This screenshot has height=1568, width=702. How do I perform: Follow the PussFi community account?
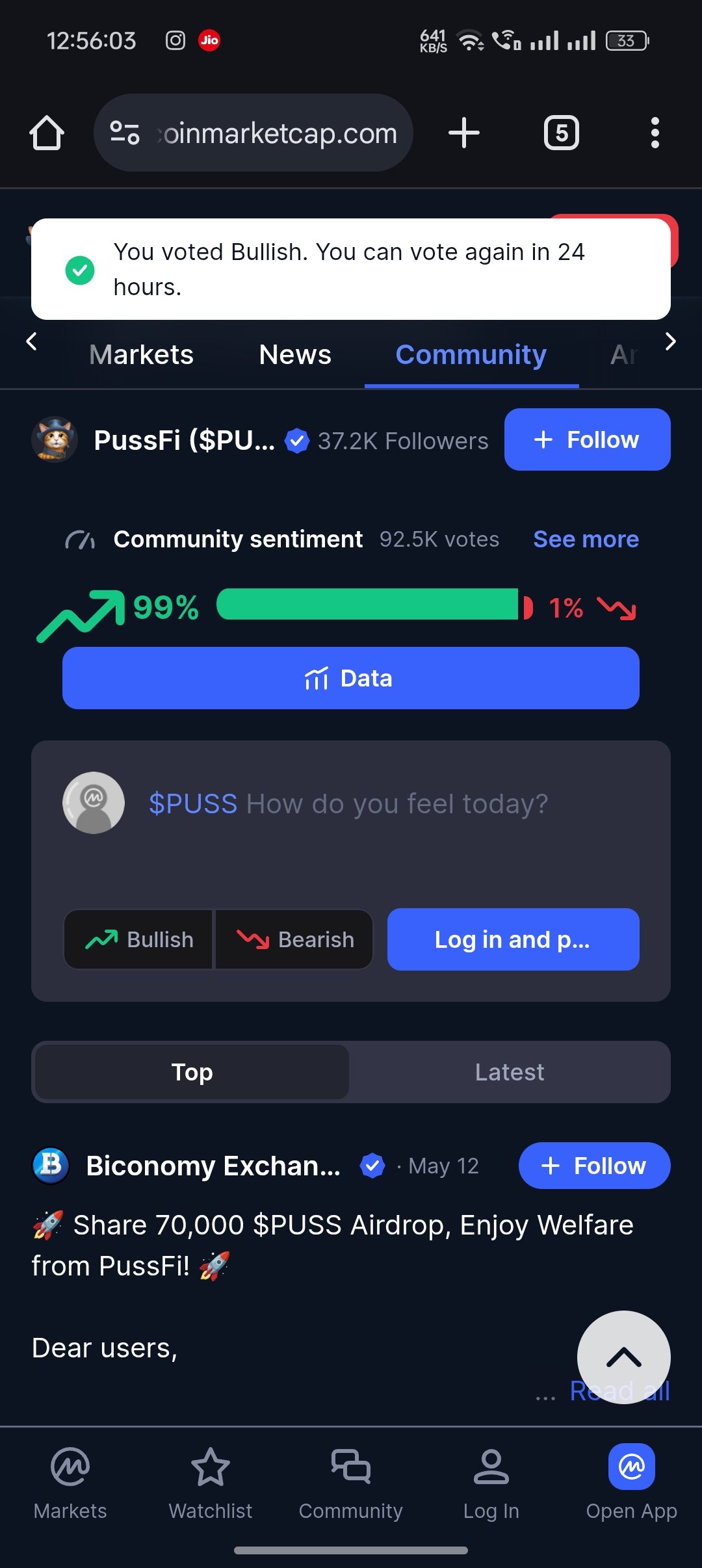587,439
